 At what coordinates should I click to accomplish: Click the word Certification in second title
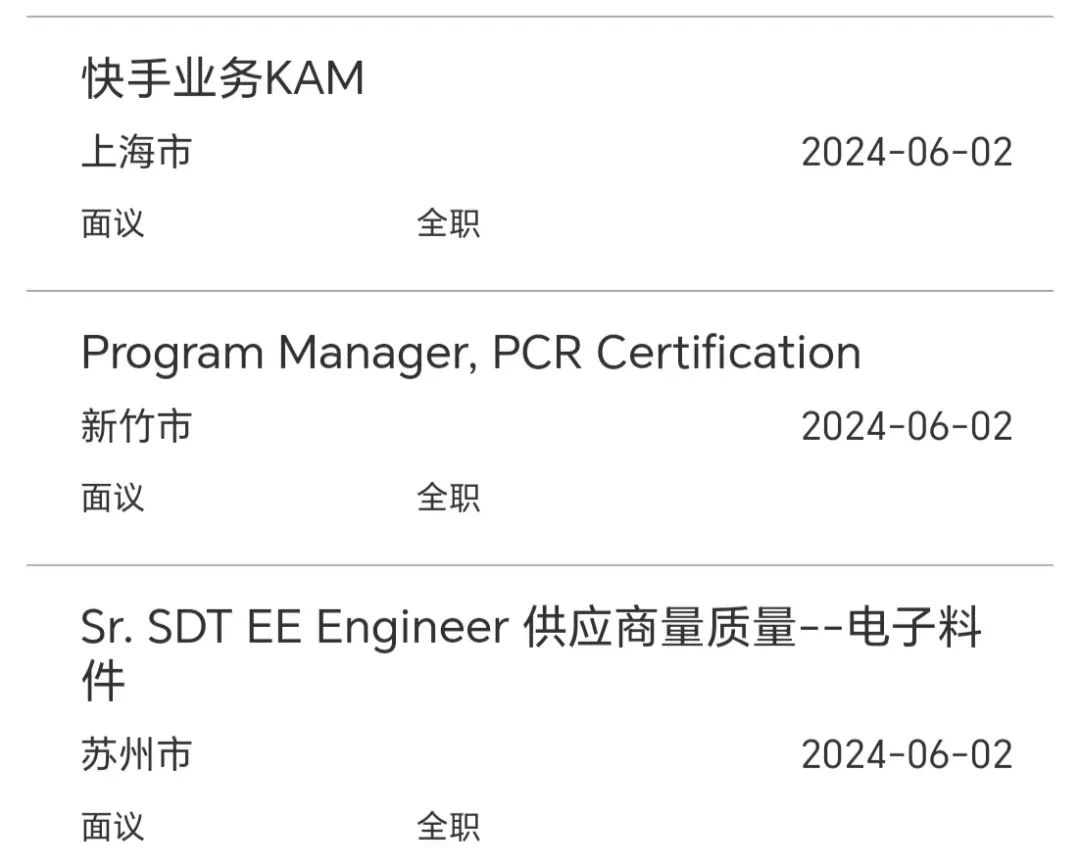tap(729, 352)
